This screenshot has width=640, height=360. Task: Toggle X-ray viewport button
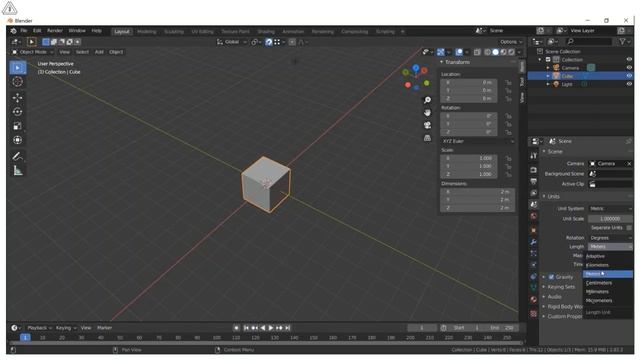tap(477, 52)
